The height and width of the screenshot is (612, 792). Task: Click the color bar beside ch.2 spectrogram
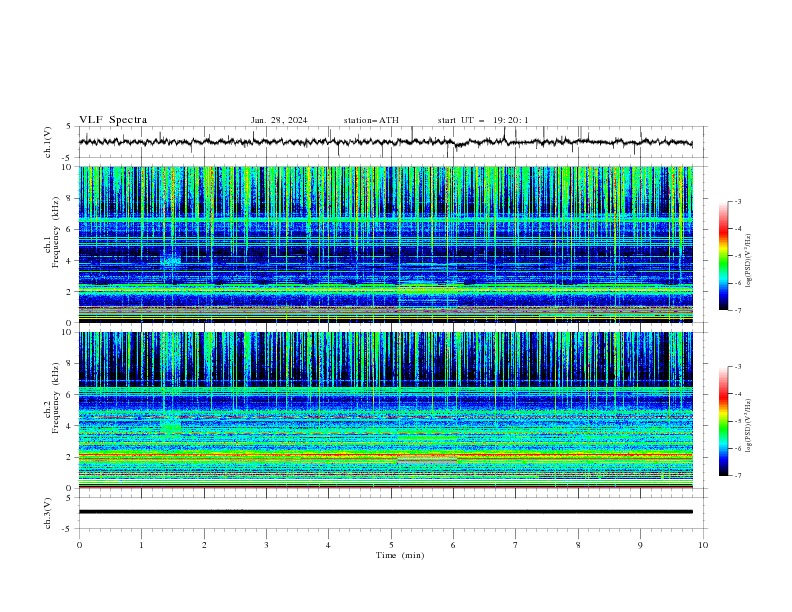(723, 421)
